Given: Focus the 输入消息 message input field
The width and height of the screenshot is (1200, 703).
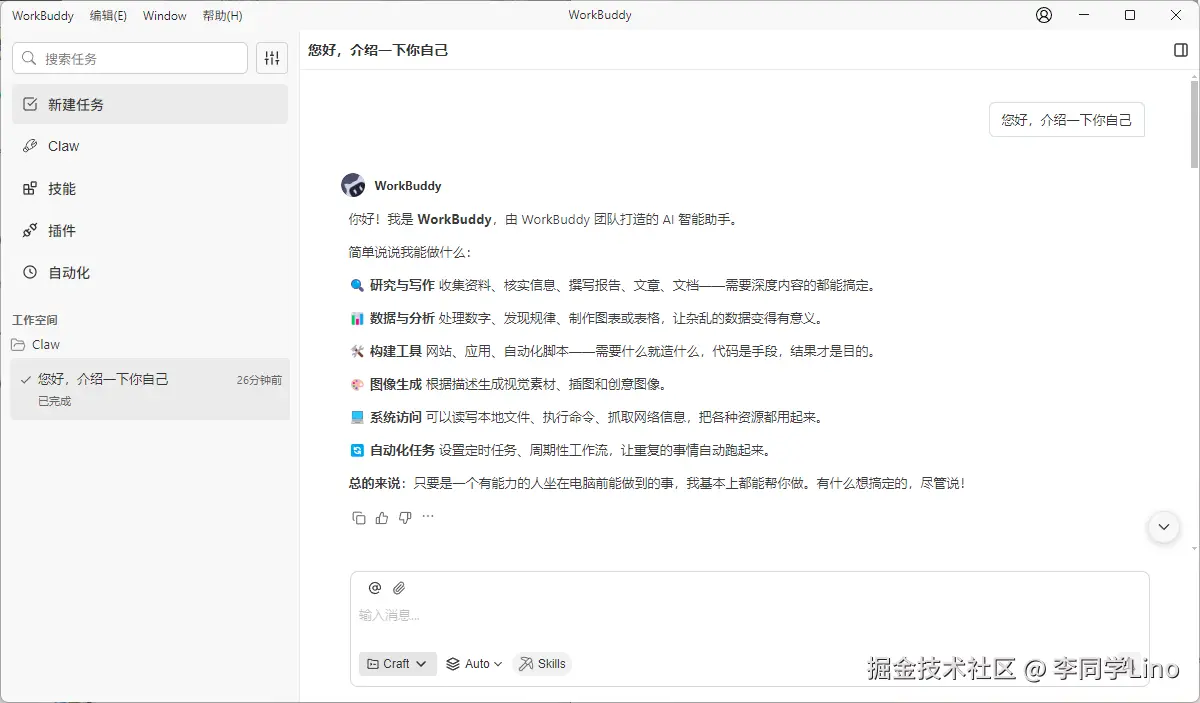Looking at the screenshot, I should [749, 615].
